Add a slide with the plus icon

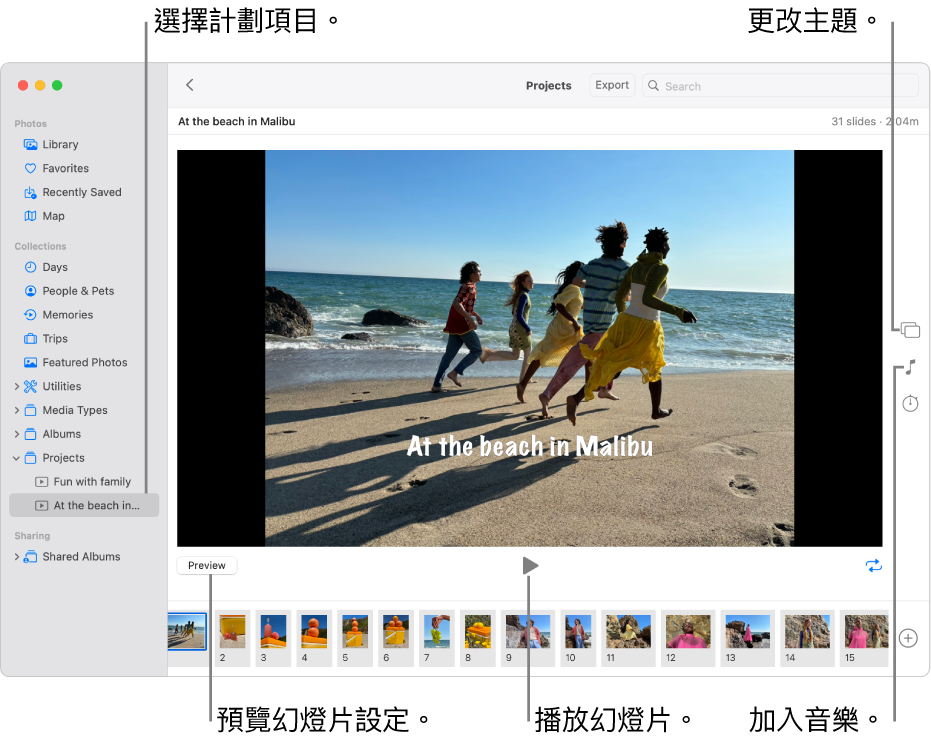tap(908, 638)
